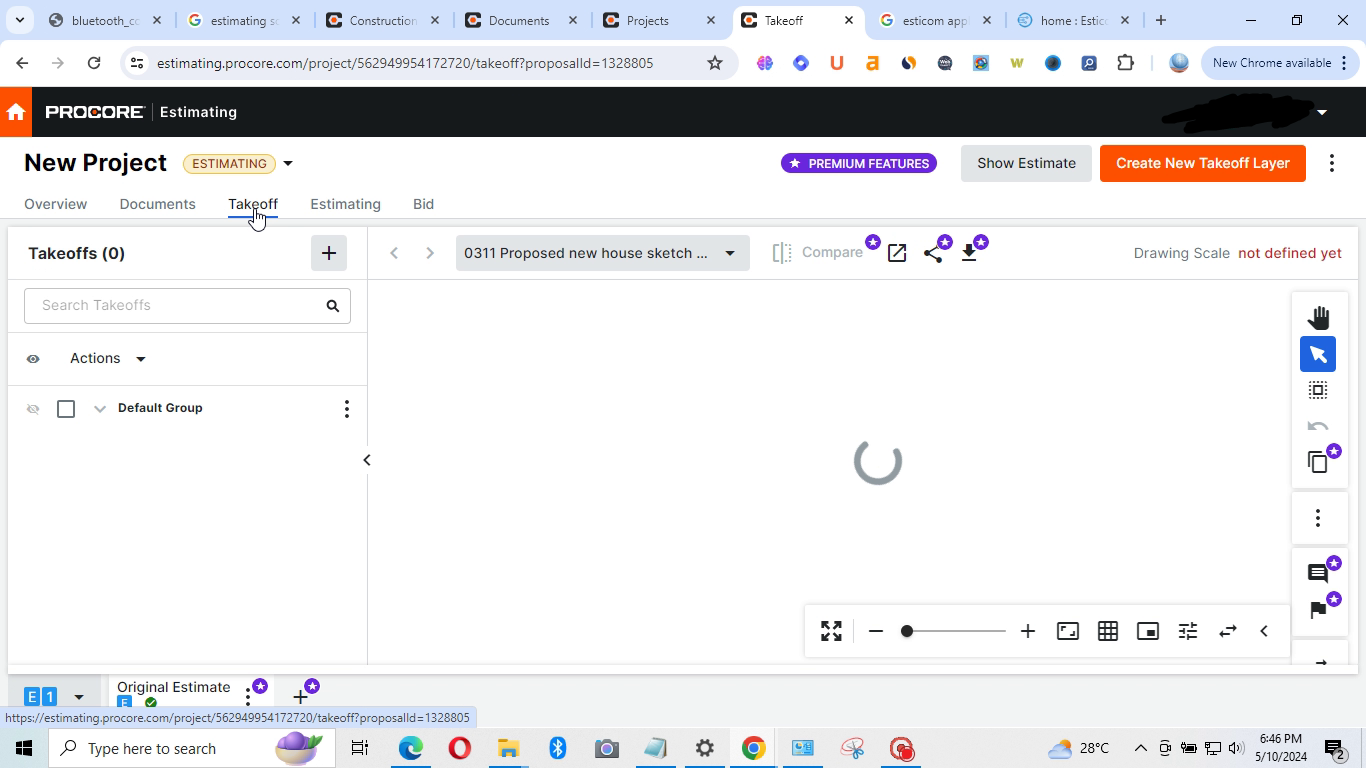Click the zoom slider handle
1366x768 pixels.
tap(907, 631)
